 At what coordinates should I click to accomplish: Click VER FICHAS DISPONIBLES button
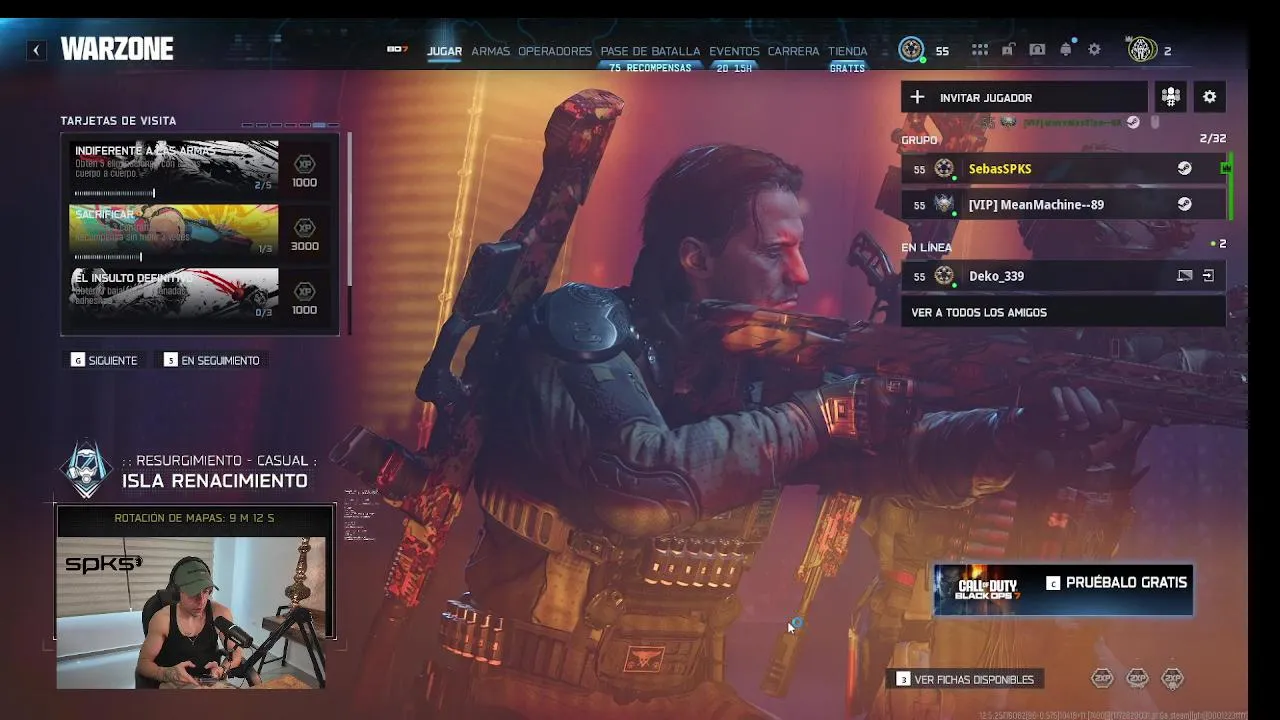click(966, 679)
